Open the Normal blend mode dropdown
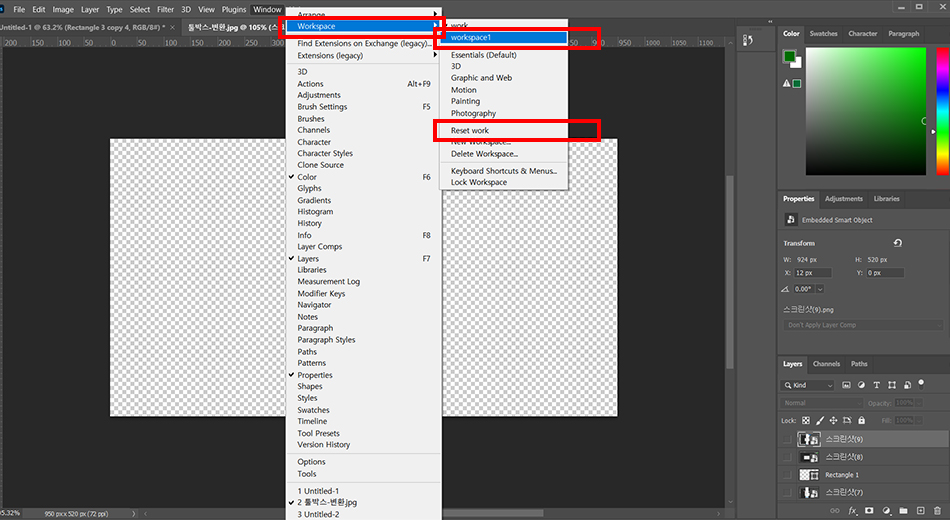Screen dimensions: 950x520 [x=821, y=403]
